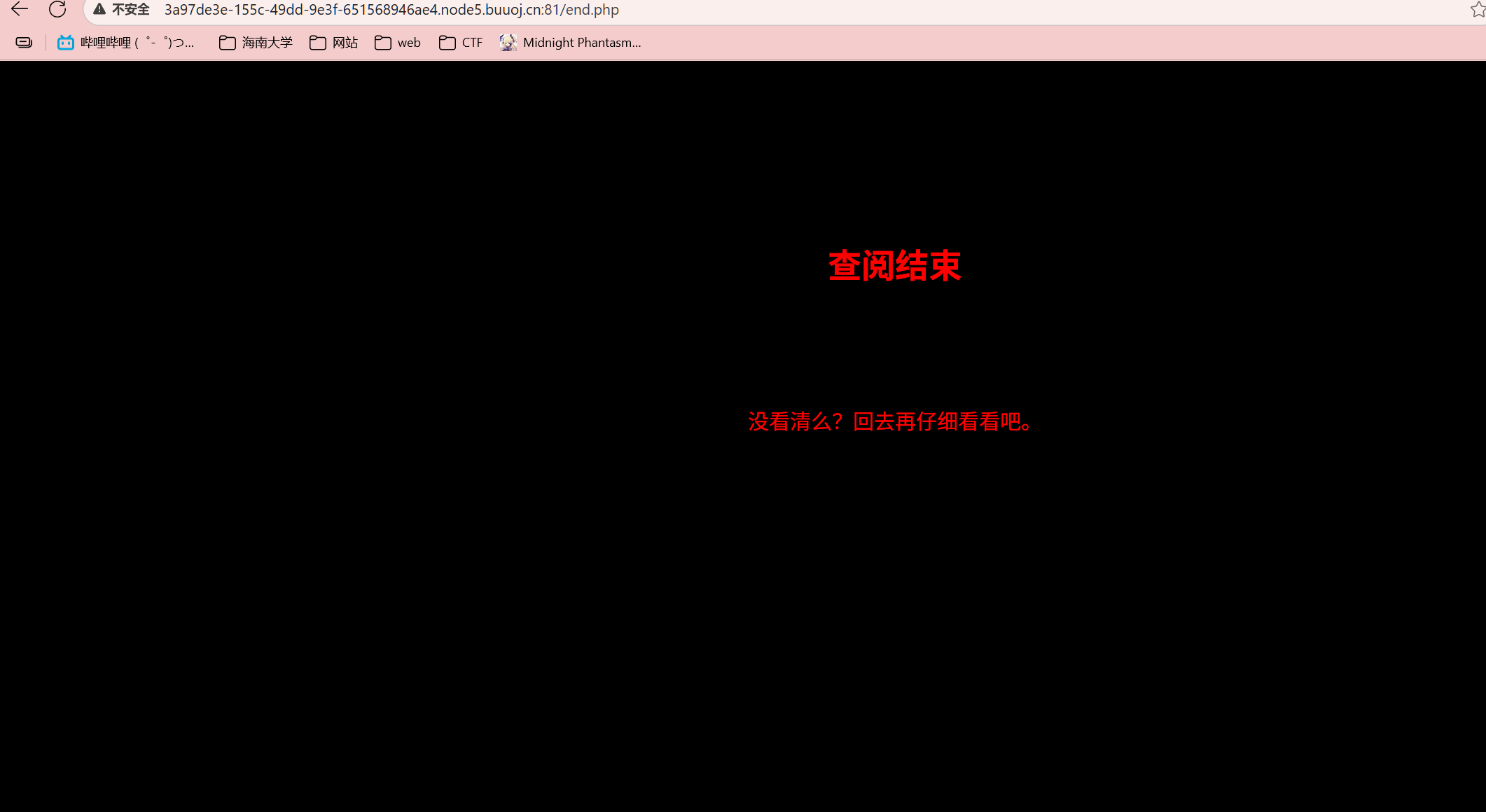This screenshot has width=1486, height=812.
Task: Click the 不安全 security label
Action: click(x=131, y=10)
